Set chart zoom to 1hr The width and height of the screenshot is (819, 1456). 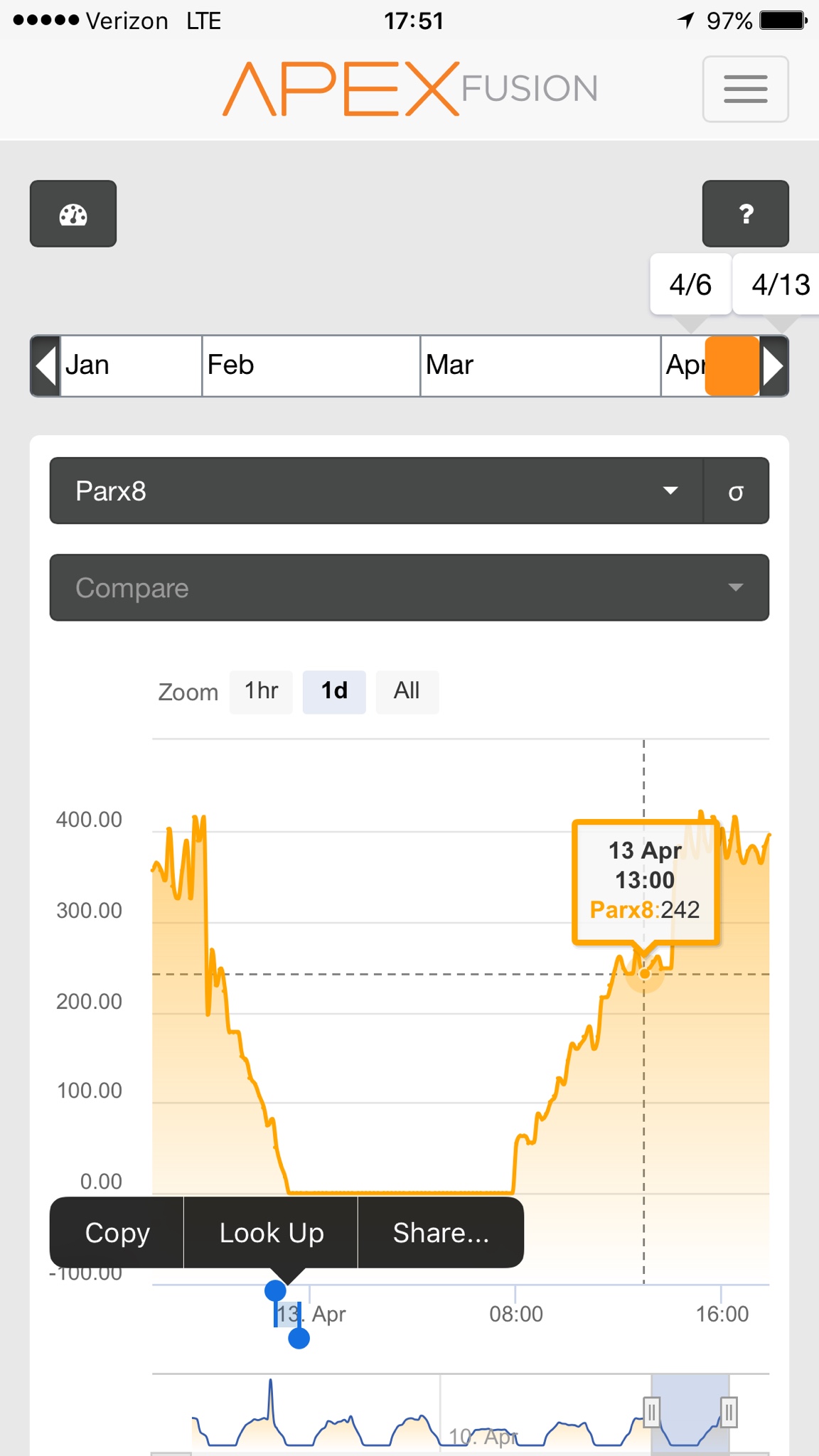coord(261,691)
